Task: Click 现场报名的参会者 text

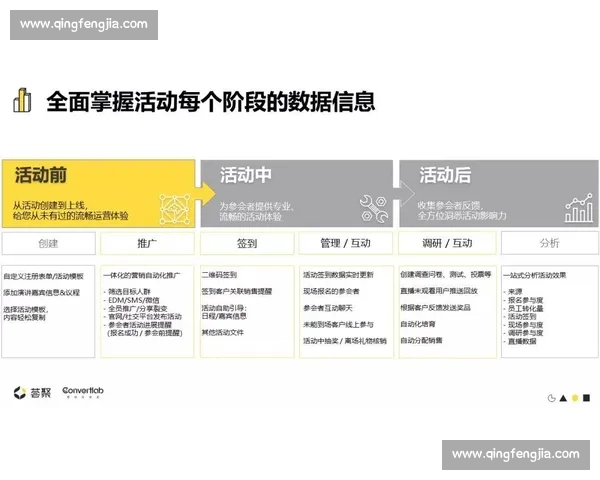Action: [x=331, y=291]
